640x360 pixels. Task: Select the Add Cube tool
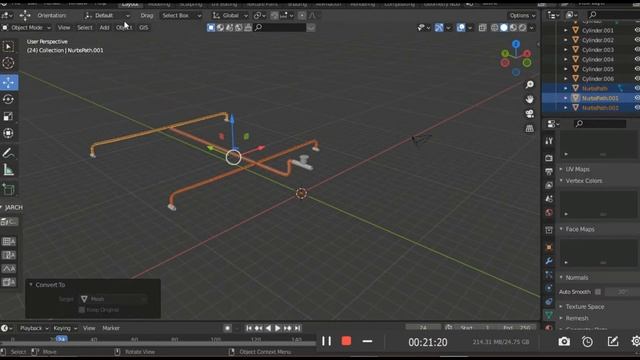pos(8,189)
